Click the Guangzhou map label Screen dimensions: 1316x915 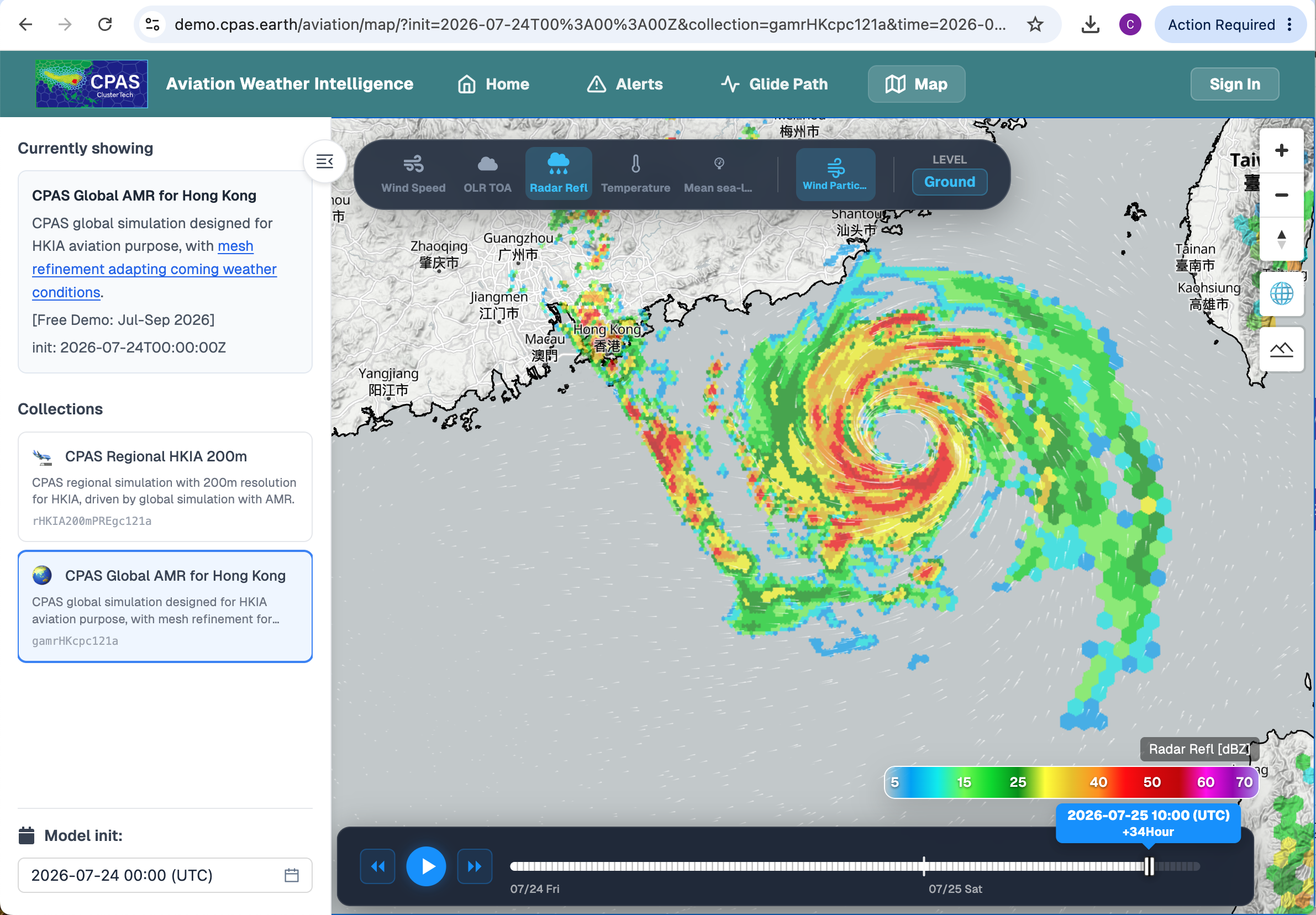[518, 246]
